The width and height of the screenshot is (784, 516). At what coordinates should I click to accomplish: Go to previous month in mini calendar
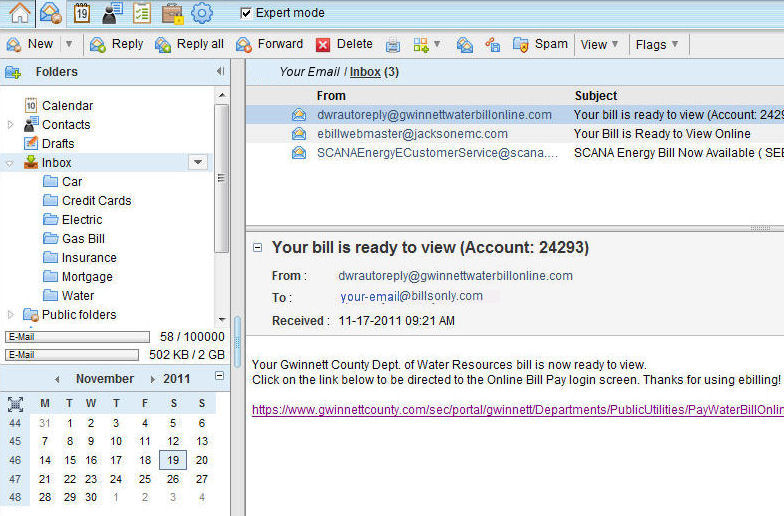pos(57,380)
